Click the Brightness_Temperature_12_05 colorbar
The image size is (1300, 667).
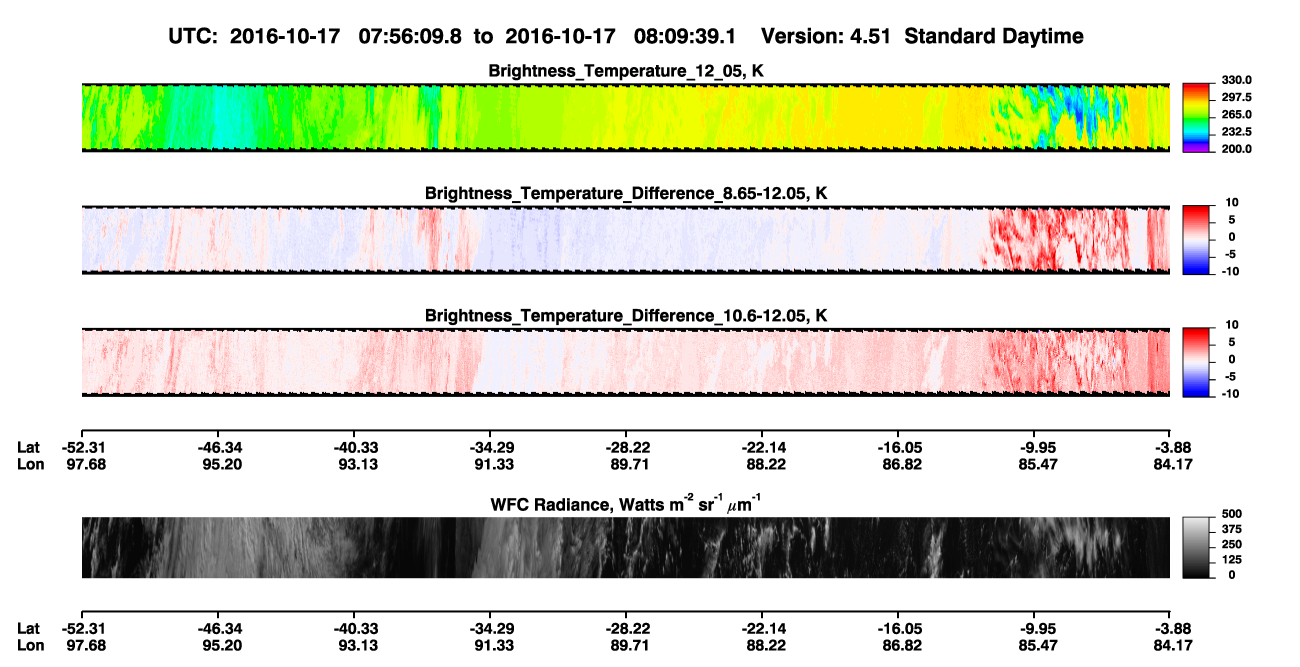coord(1194,118)
